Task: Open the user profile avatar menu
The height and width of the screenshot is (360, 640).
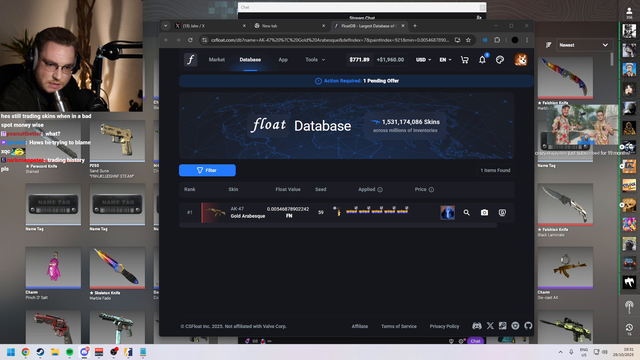Action: point(520,60)
